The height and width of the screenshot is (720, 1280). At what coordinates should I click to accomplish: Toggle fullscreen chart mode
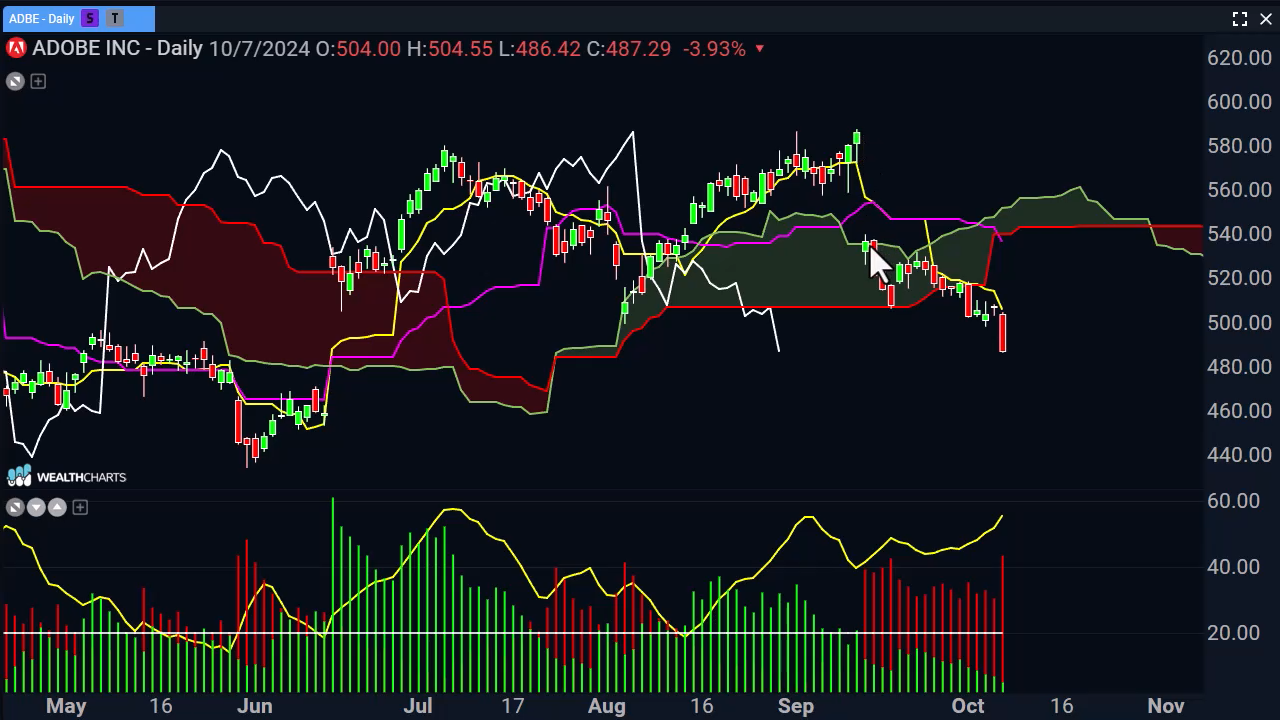pyautogui.click(x=1240, y=18)
